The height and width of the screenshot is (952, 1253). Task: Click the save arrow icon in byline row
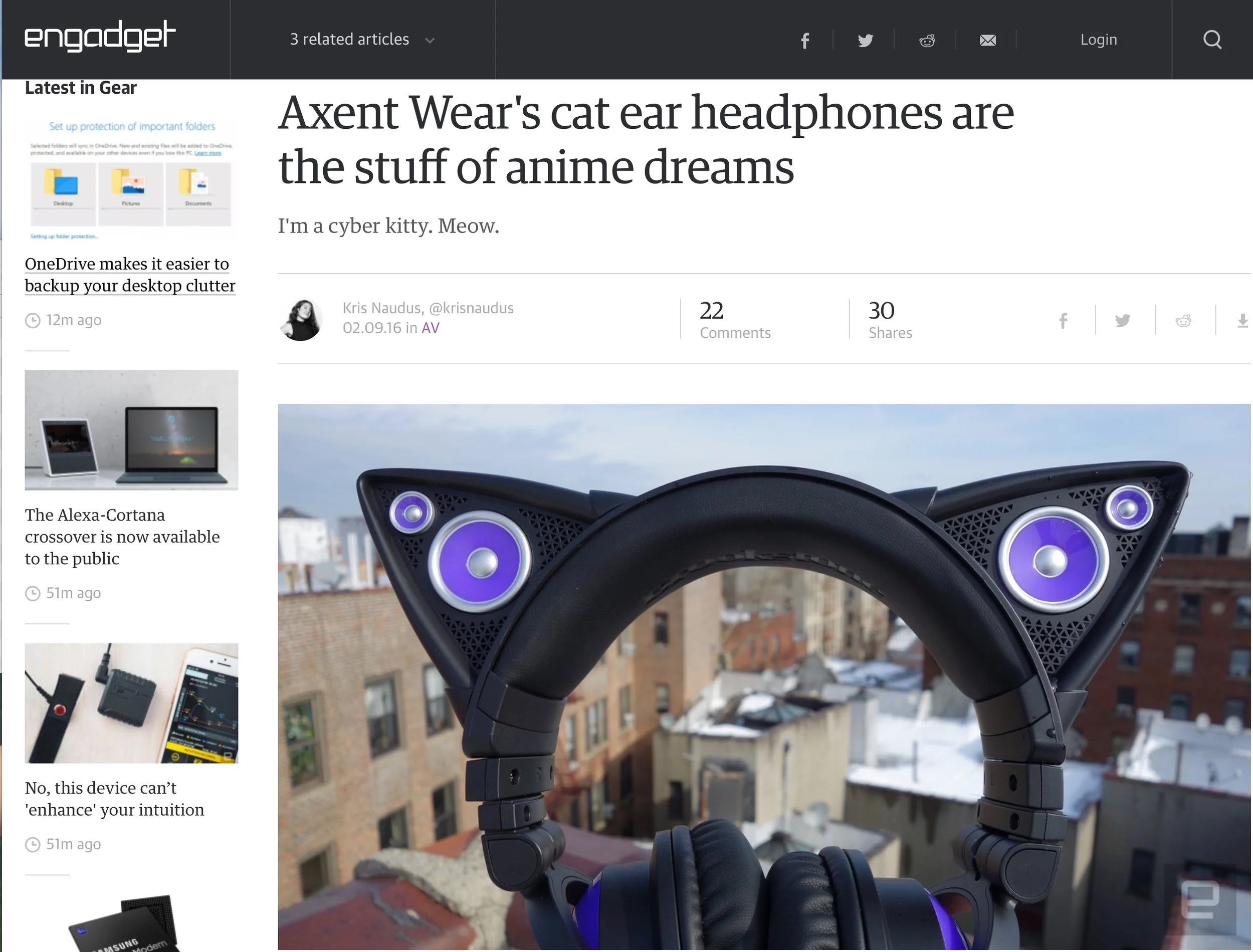click(1243, 321)
